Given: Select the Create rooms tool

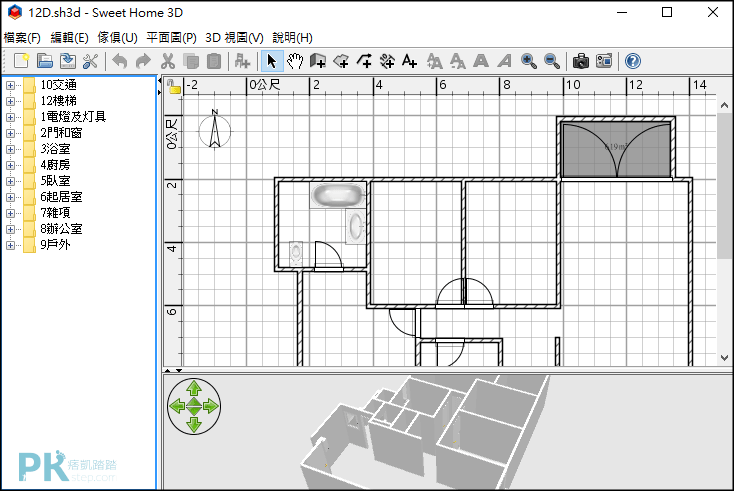Looking at the screenshot, I should (341, 61).
